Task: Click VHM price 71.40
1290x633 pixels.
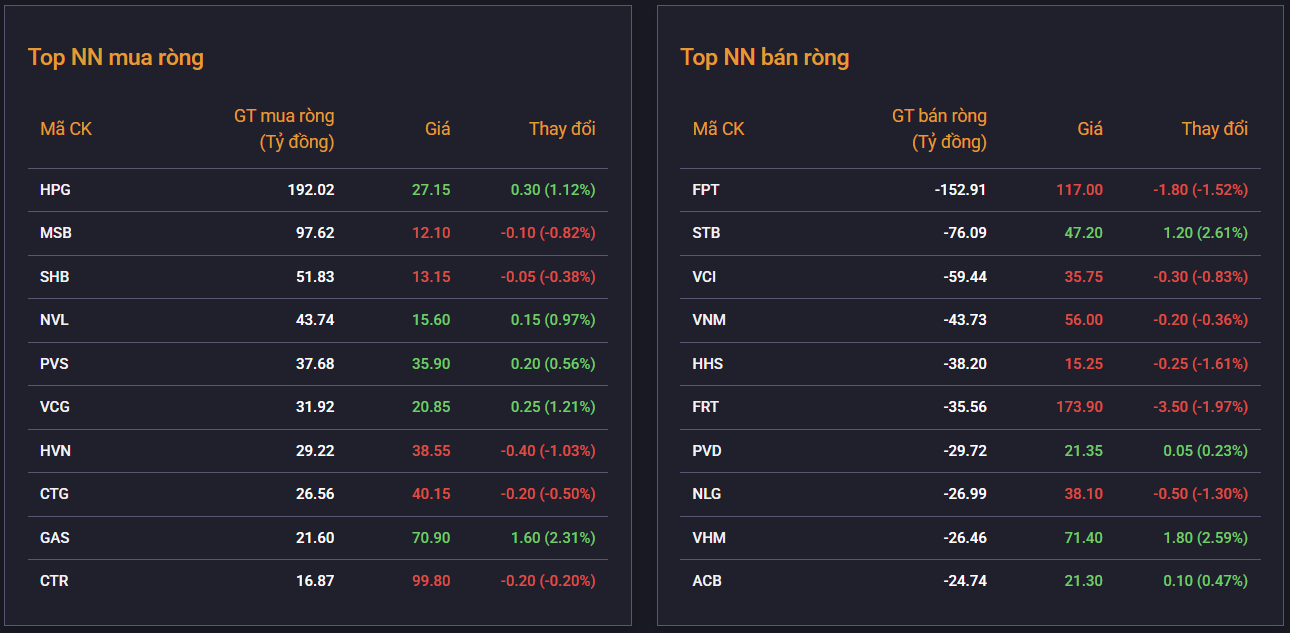Action: tap(1083, 538)
